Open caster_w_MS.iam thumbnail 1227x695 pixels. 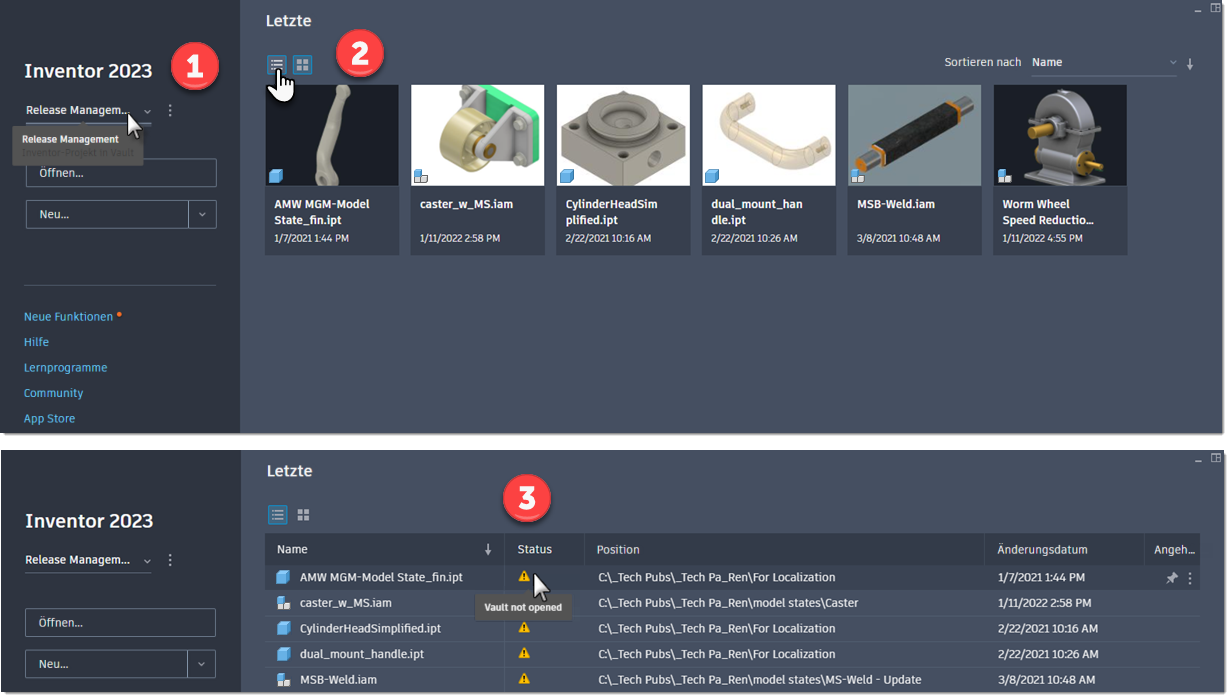(478, 135)
